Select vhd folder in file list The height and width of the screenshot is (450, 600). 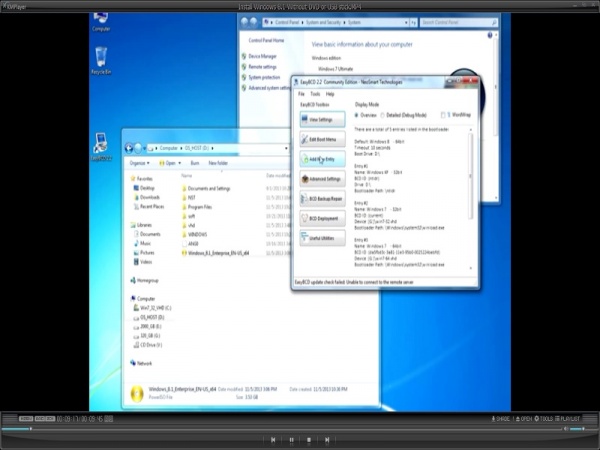point(188,225)
